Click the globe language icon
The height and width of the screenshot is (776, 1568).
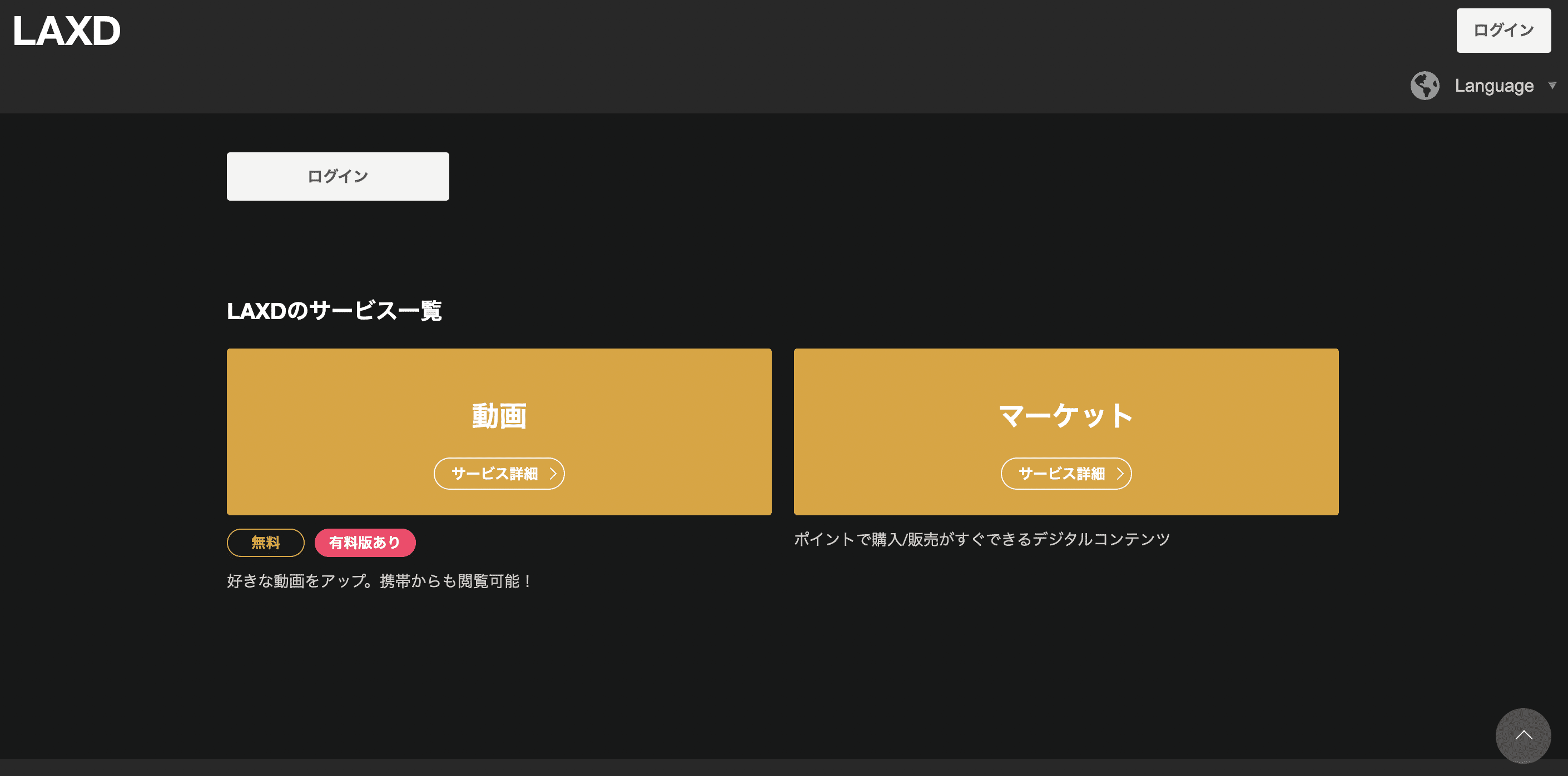click(1425, 85)
